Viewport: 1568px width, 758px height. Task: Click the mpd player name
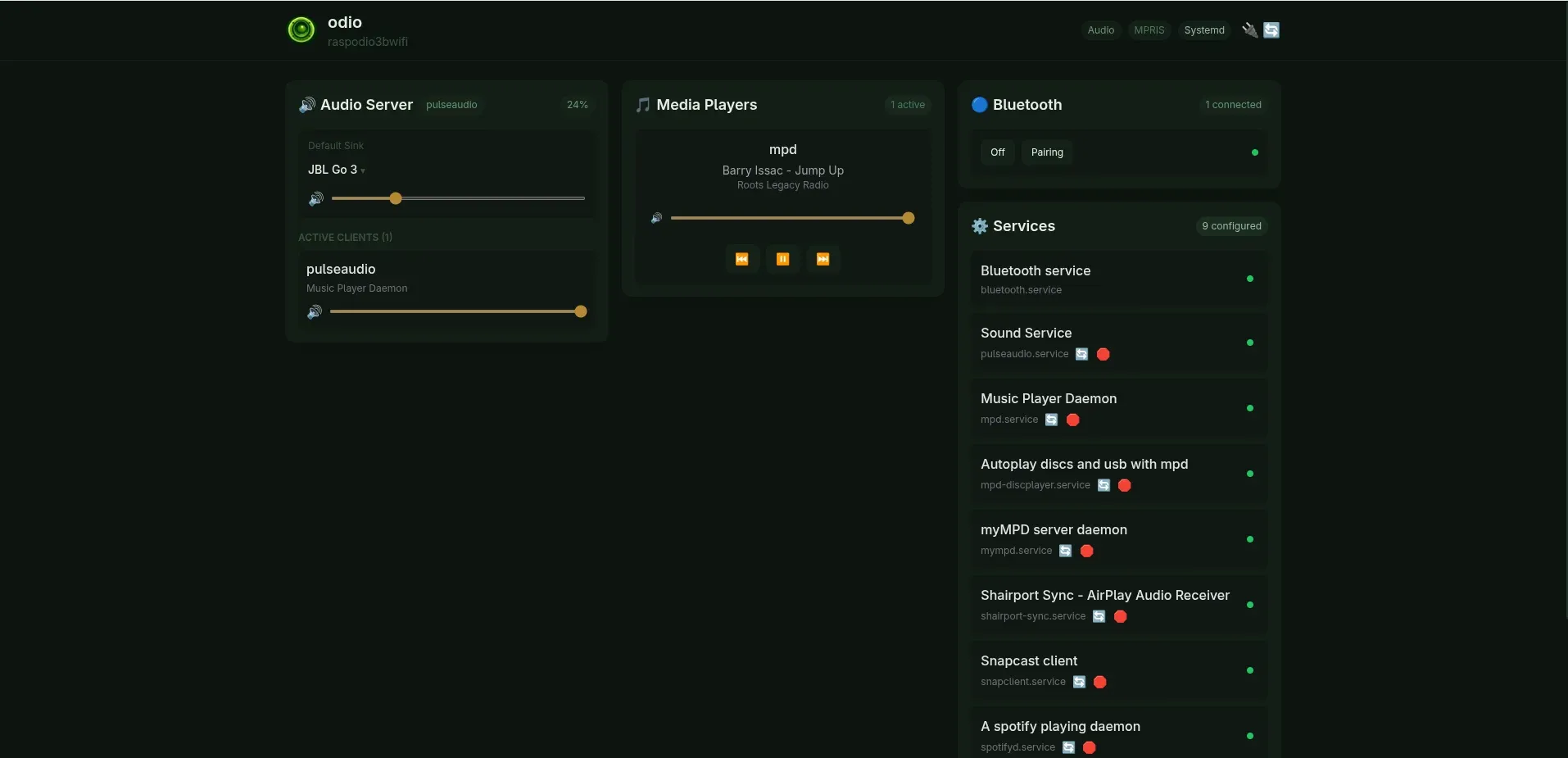783,149
